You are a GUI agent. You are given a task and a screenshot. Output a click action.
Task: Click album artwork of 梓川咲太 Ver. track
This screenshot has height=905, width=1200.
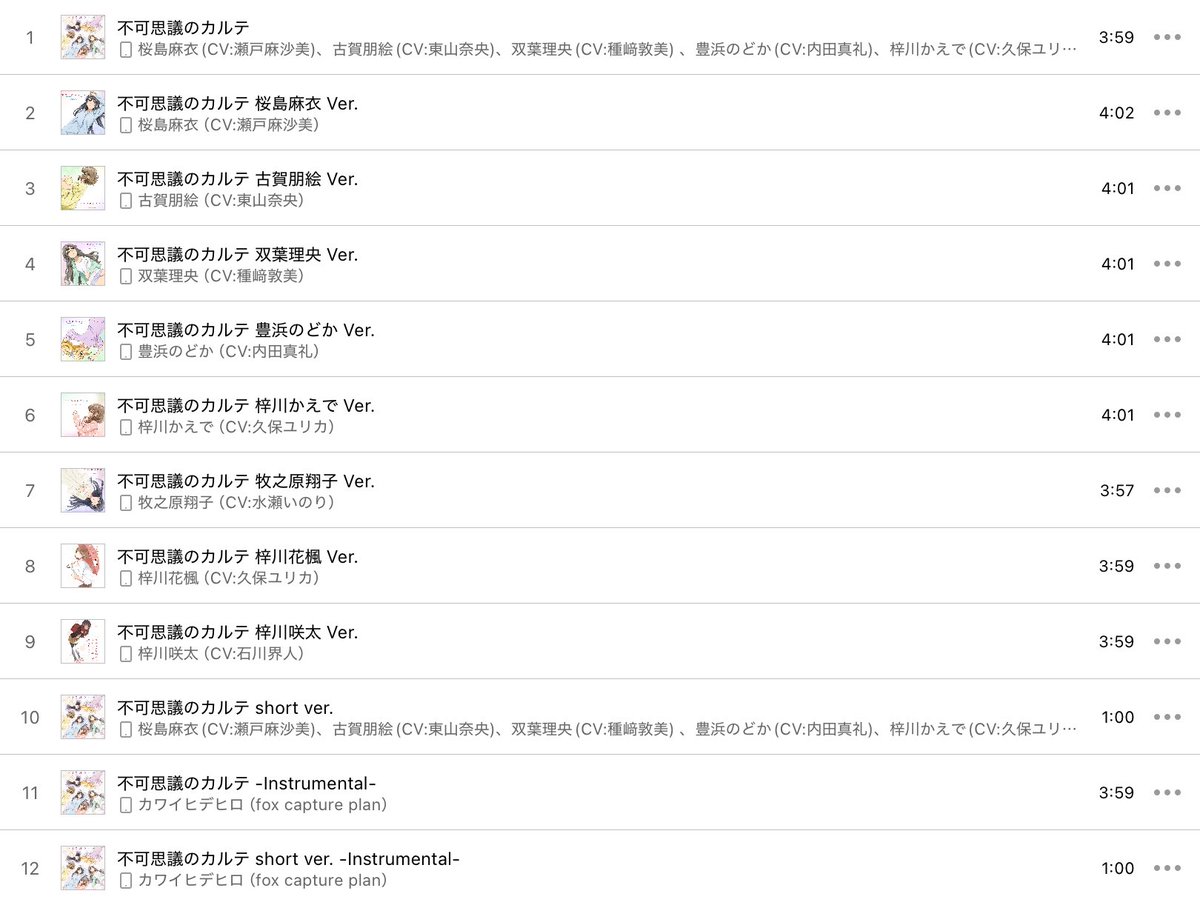tap(83, 641)
